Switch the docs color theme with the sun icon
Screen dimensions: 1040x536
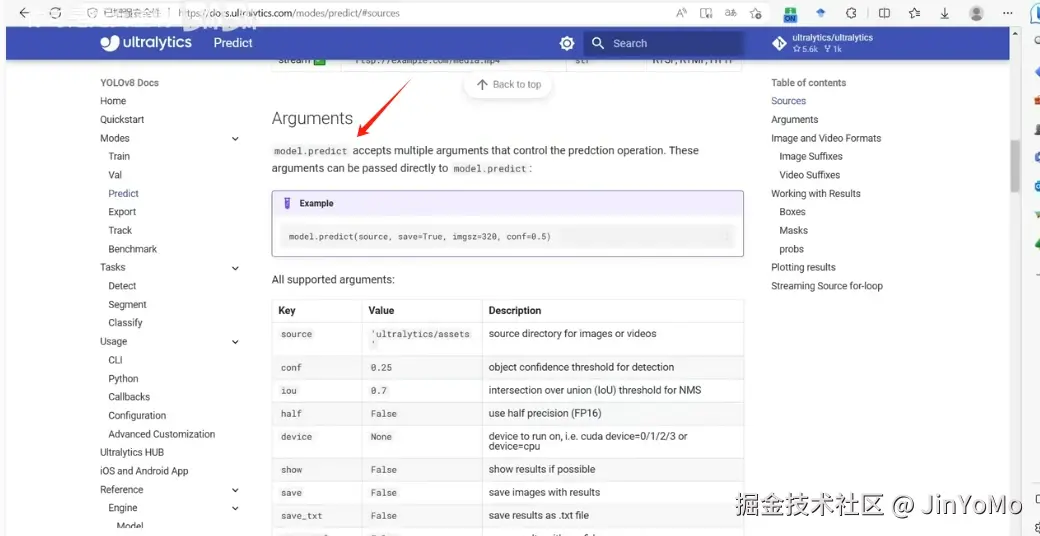566,43
